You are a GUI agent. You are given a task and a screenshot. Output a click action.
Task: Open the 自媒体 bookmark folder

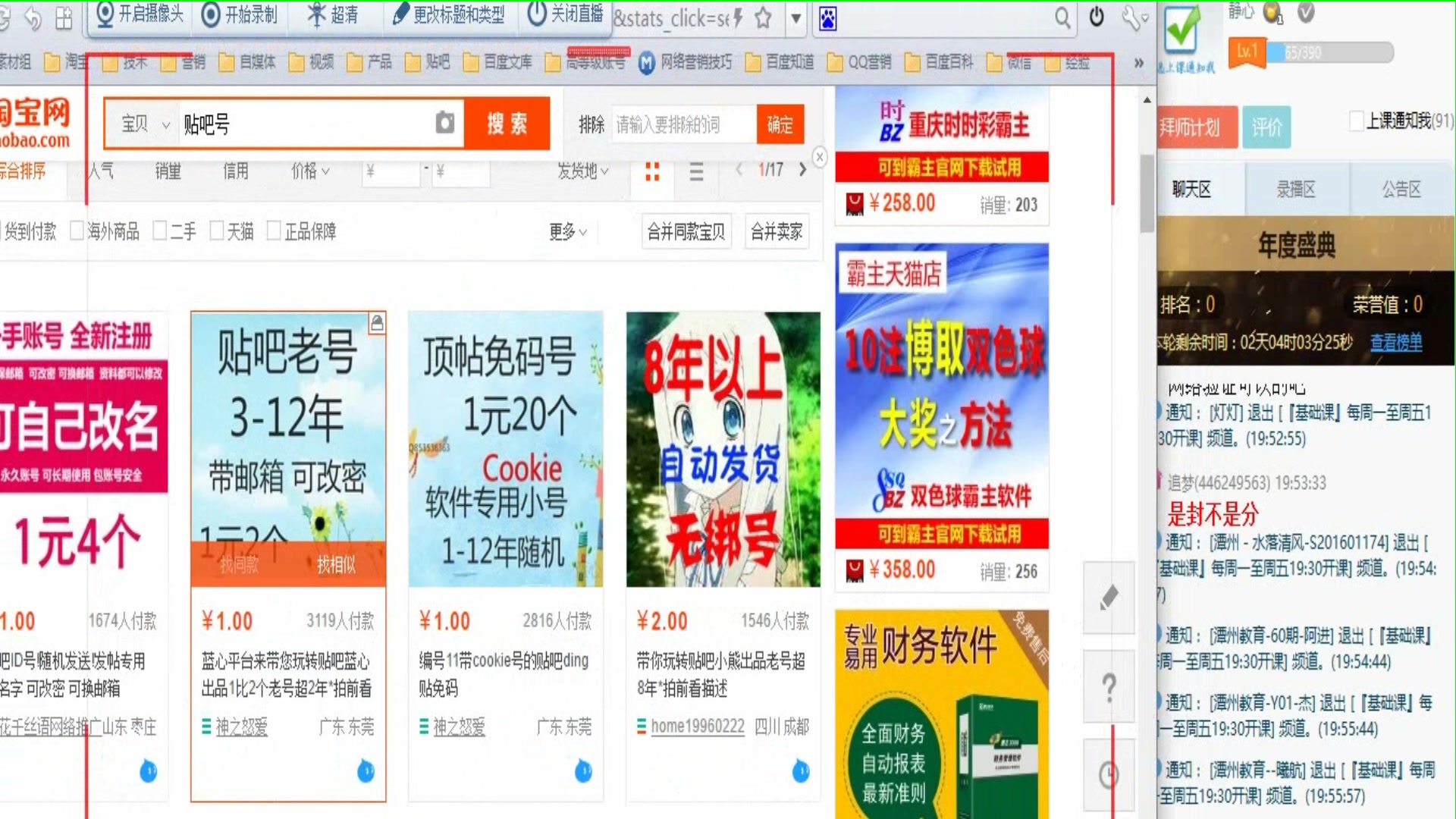pyautogui.click(x=247, y=62)
